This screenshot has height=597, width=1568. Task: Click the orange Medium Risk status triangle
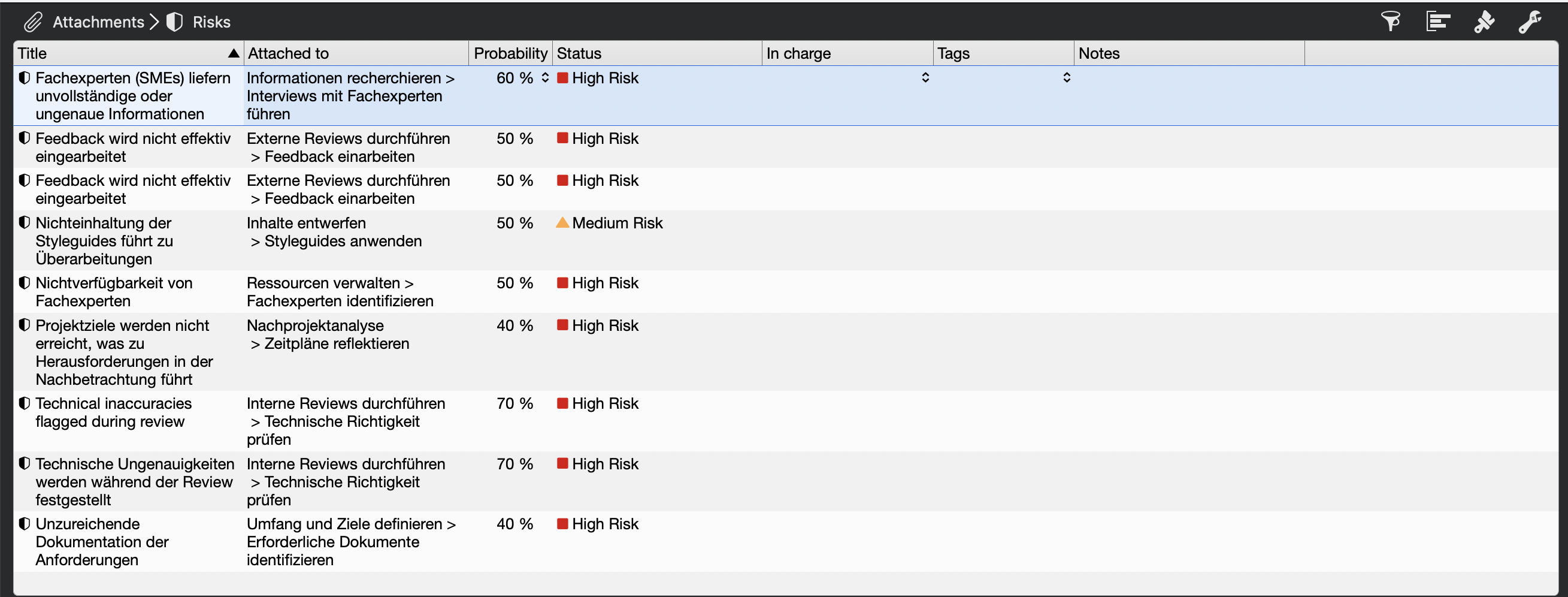tap(562, 223)
